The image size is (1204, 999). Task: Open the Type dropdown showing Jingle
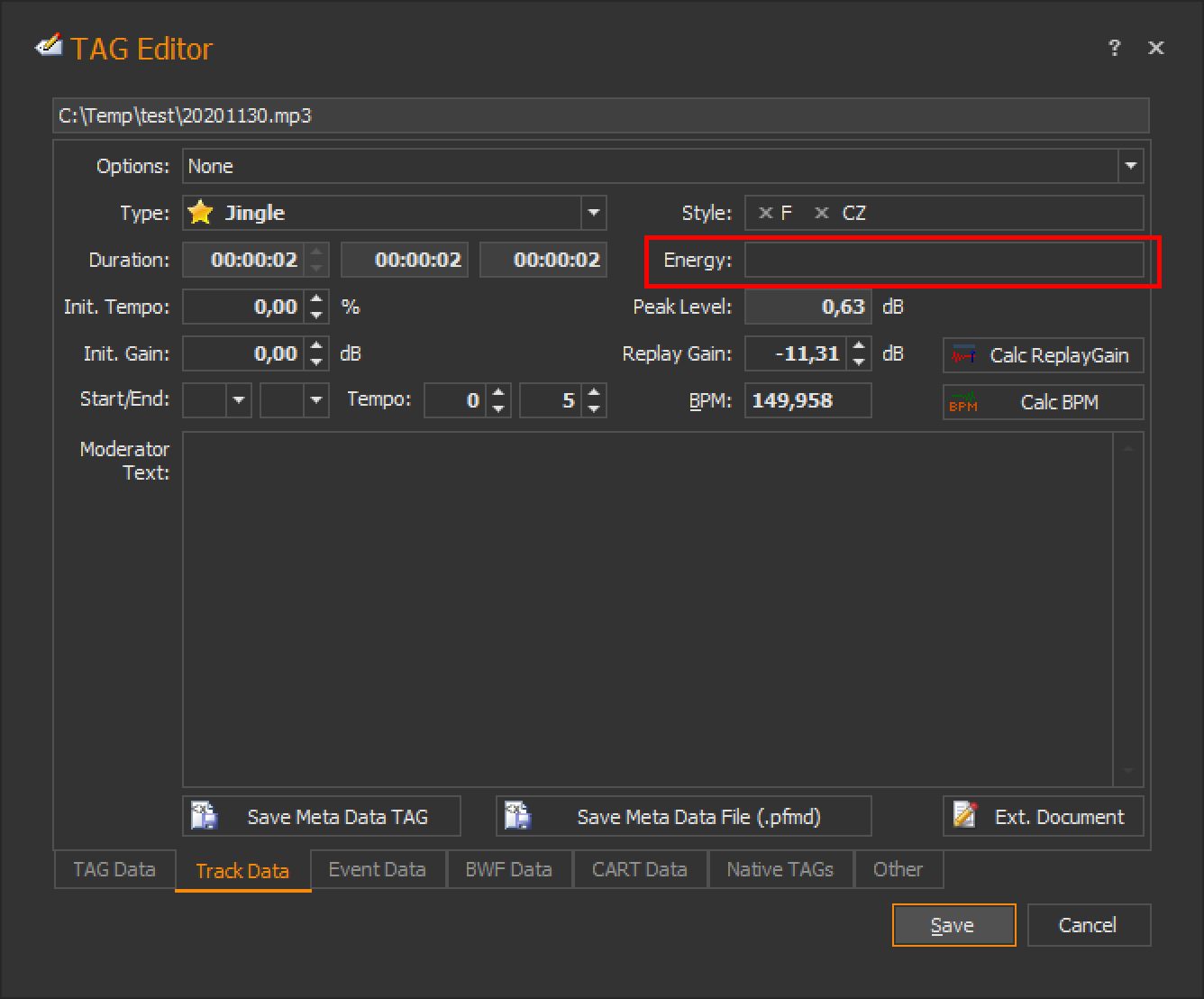coord(593,213)
